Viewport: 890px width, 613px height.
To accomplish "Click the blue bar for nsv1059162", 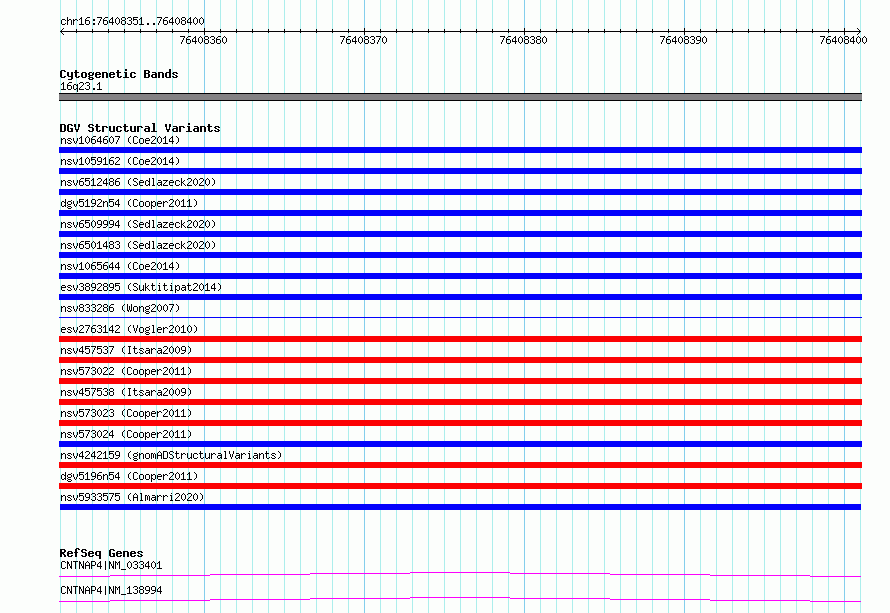I will pos(460,171).
